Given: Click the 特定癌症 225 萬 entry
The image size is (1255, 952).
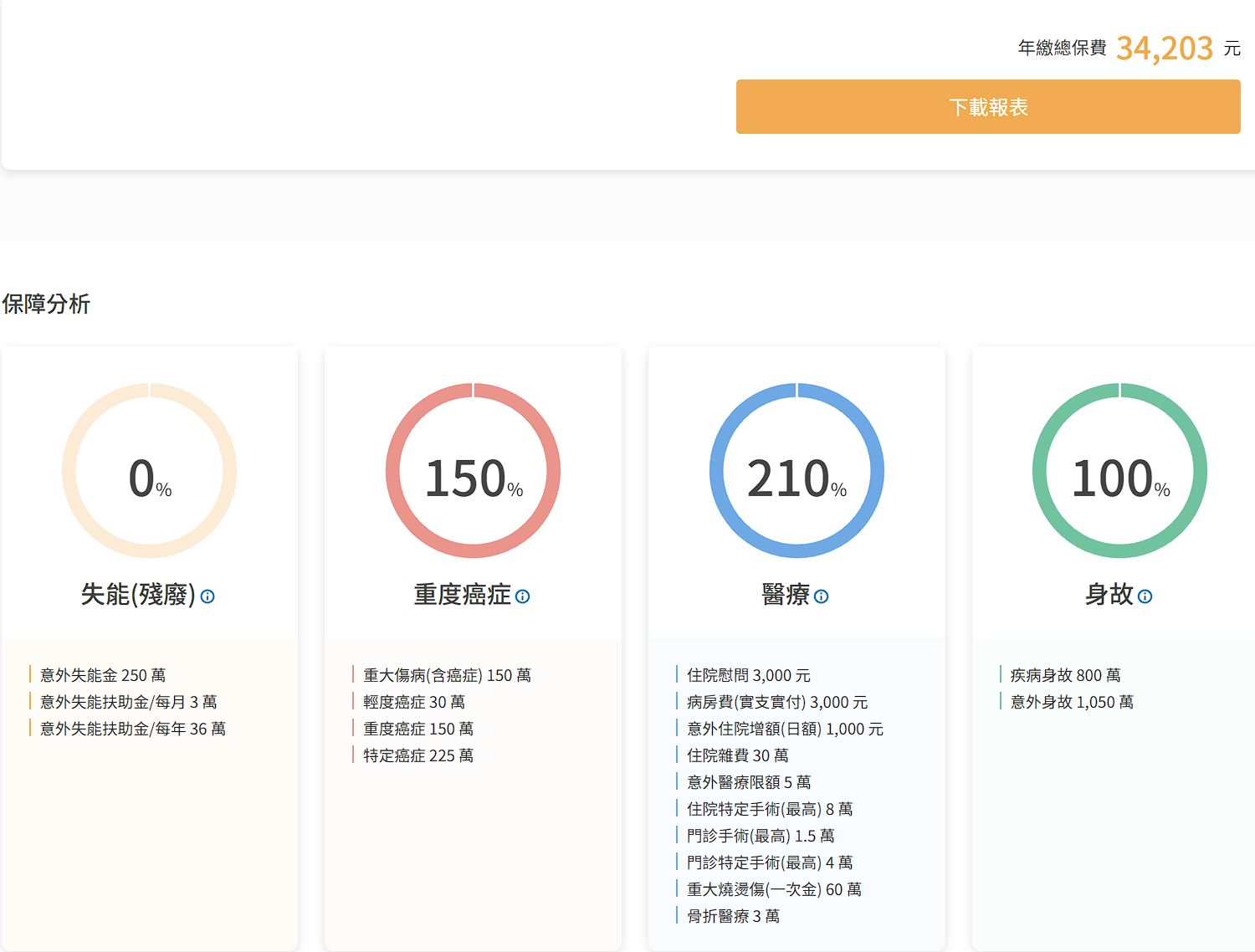Looking at the screenshot, I should coord(418,755).
